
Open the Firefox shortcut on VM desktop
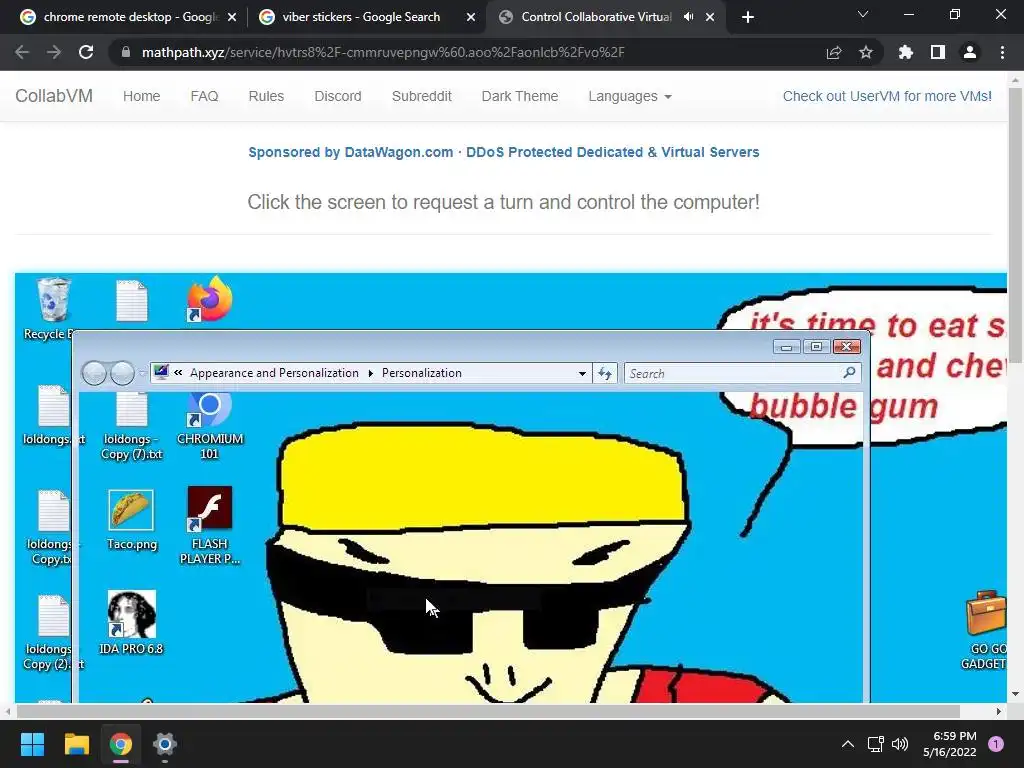pos(210,299)
